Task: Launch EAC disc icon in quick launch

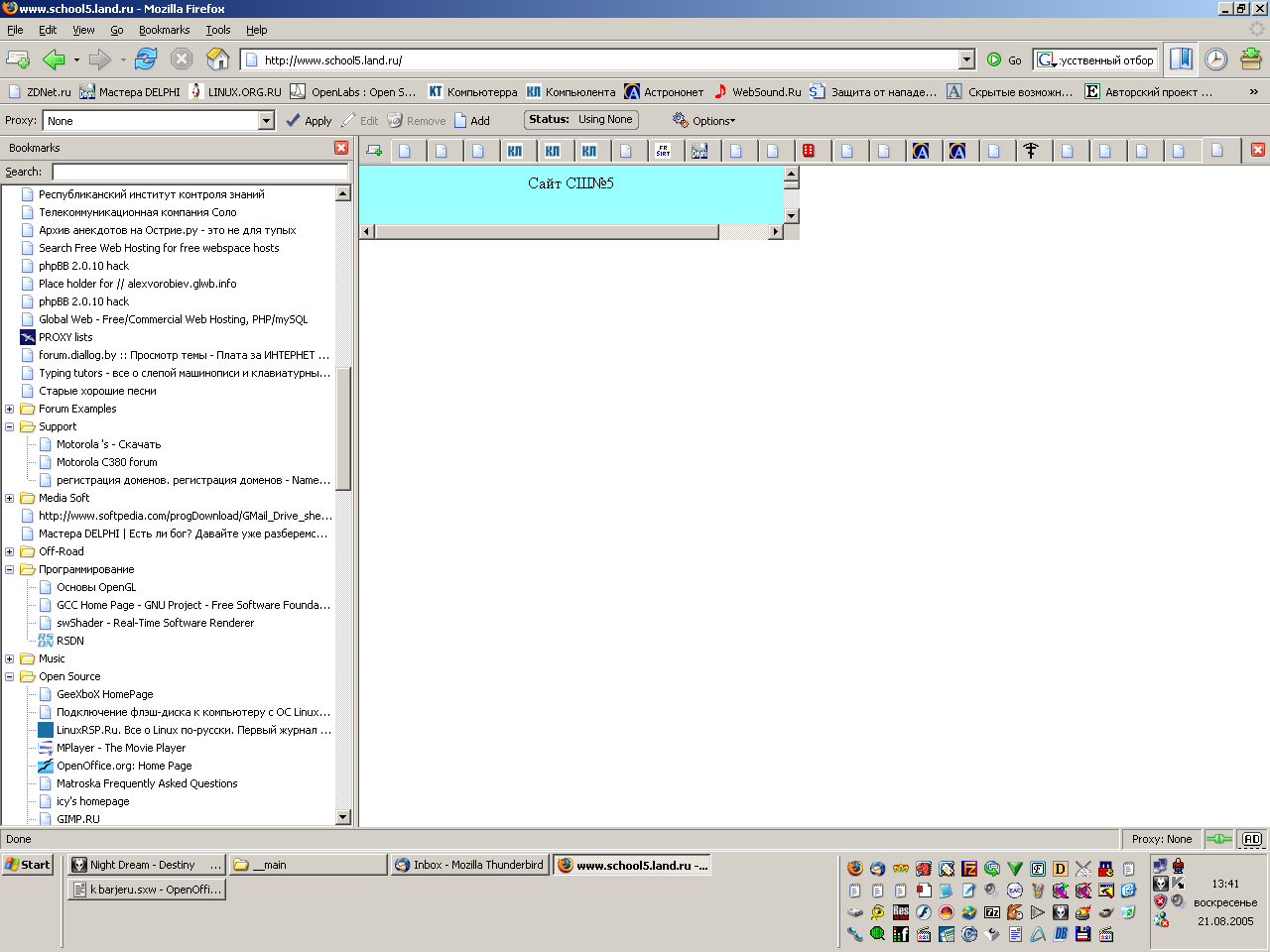Action: (1015, 891)
